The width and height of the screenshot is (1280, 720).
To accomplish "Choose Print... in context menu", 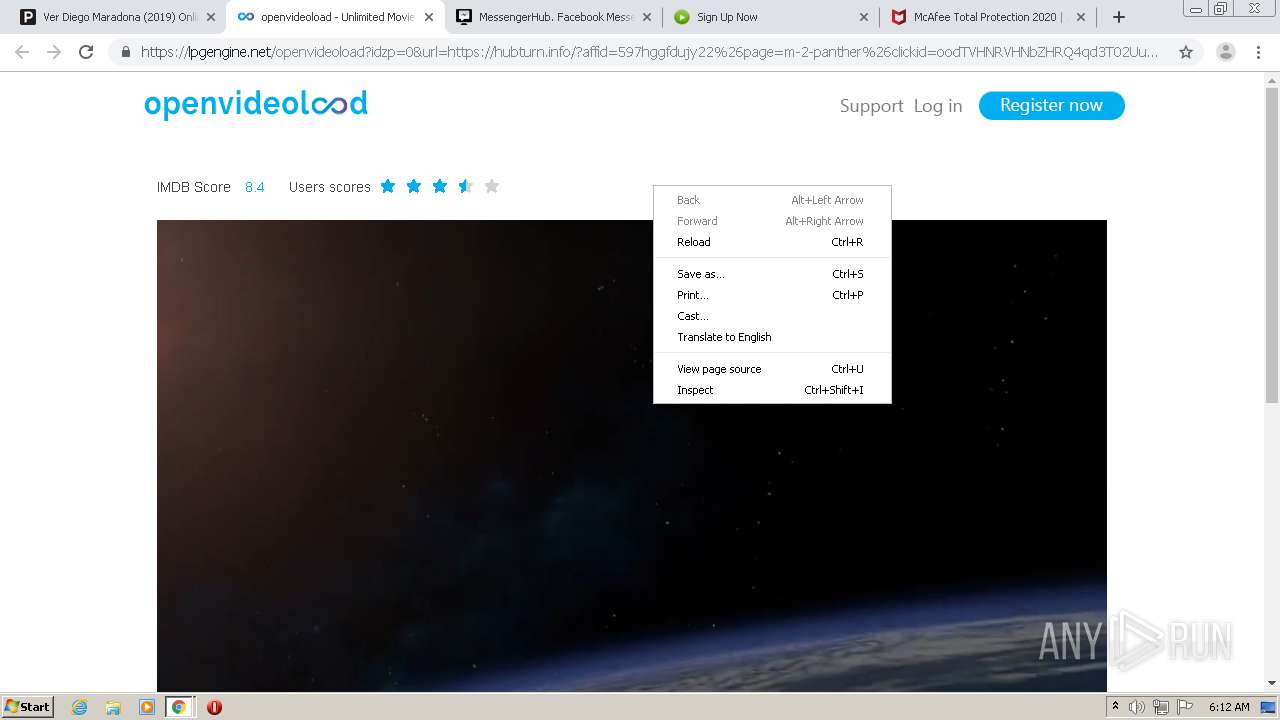I will point(772,295).
